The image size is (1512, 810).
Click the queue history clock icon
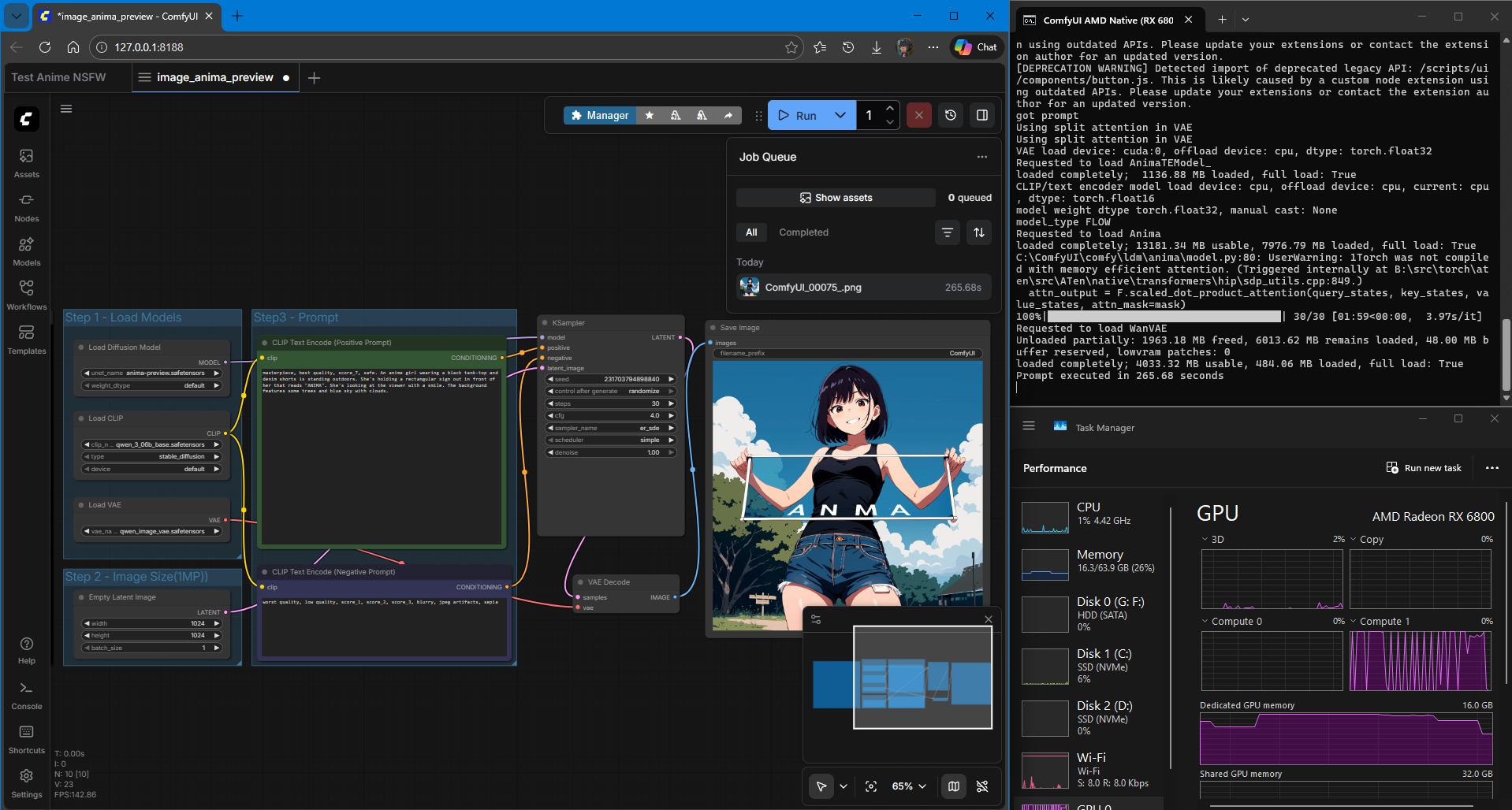pos(950,115)
